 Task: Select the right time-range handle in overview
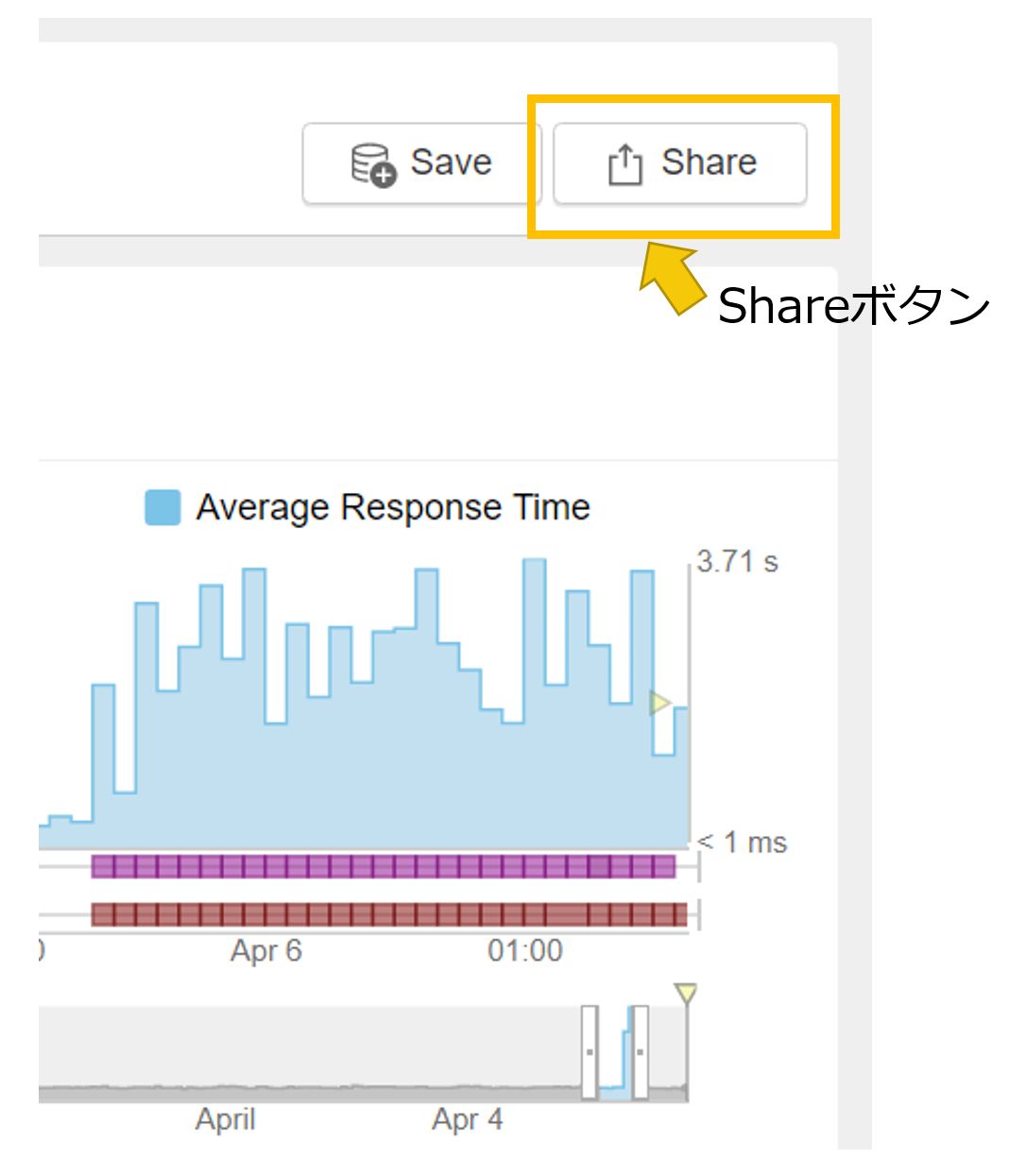pos(640,1051)
